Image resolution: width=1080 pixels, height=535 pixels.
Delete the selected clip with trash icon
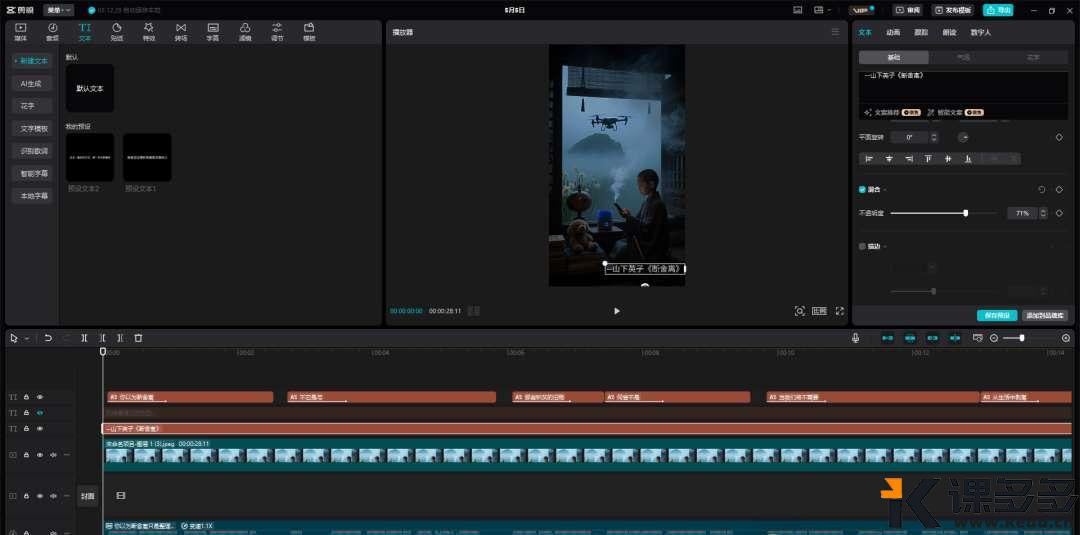(138, 338)
